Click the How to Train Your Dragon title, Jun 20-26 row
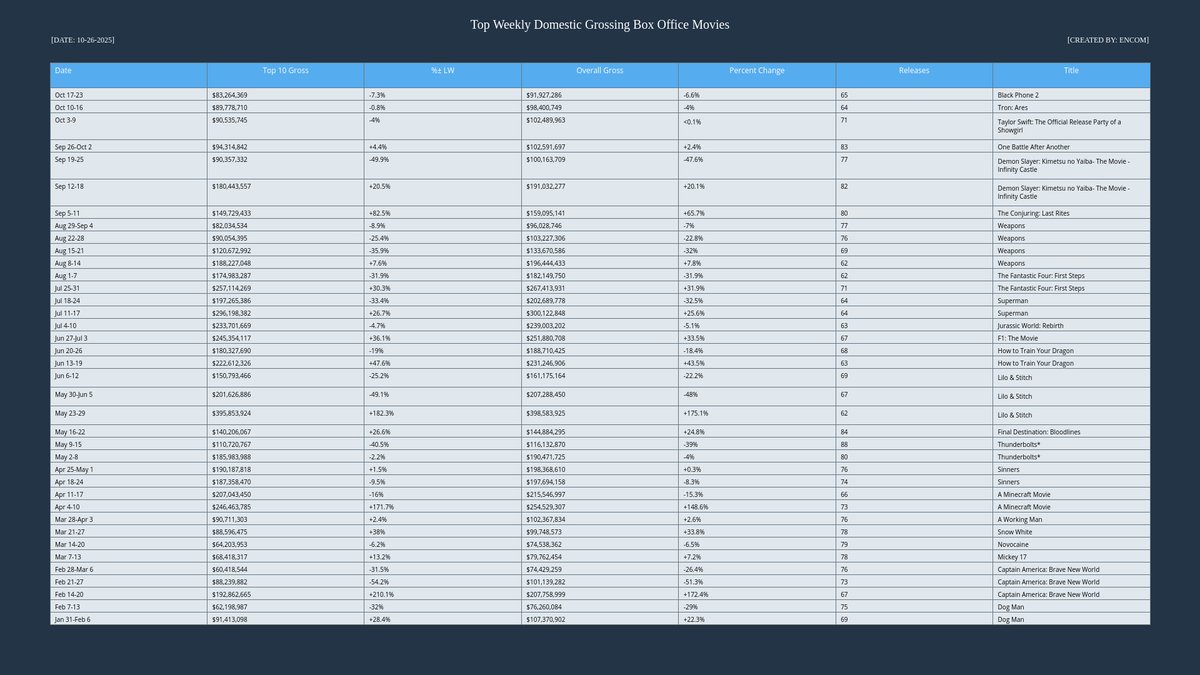This screenshot has height=675, width=1200. 1071,351
